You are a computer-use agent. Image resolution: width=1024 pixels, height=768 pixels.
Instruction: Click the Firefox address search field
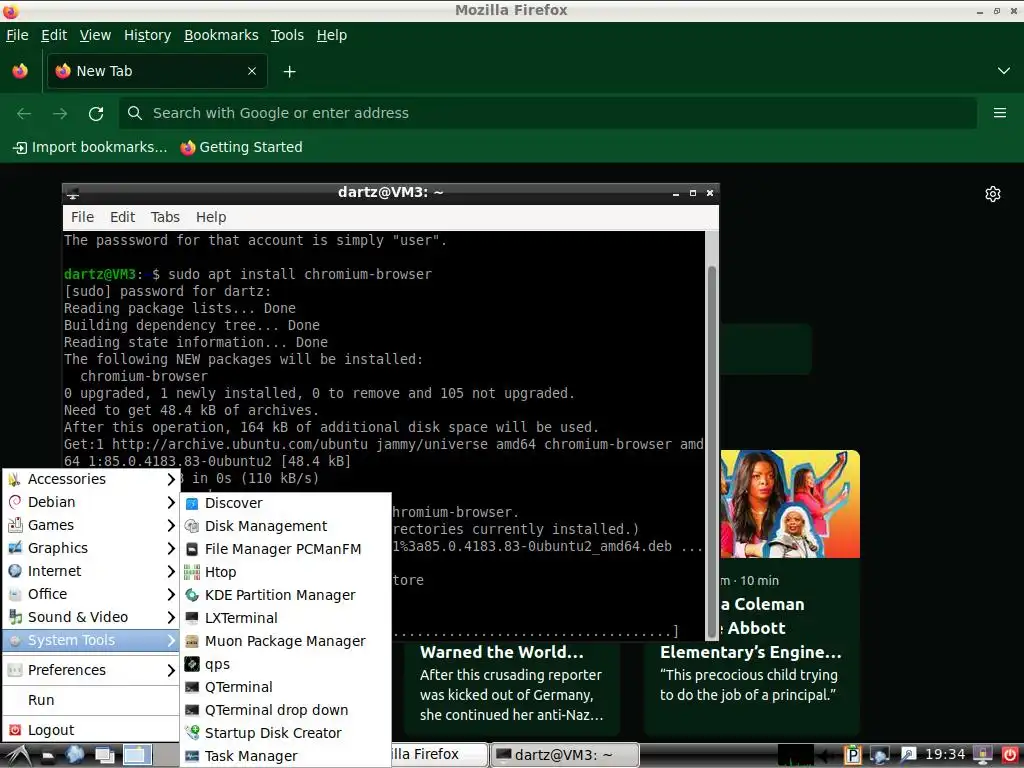click(548, 113)
